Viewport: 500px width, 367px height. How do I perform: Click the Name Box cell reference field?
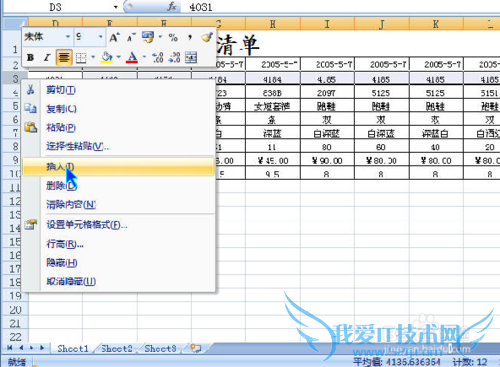[x=58, y=7]
